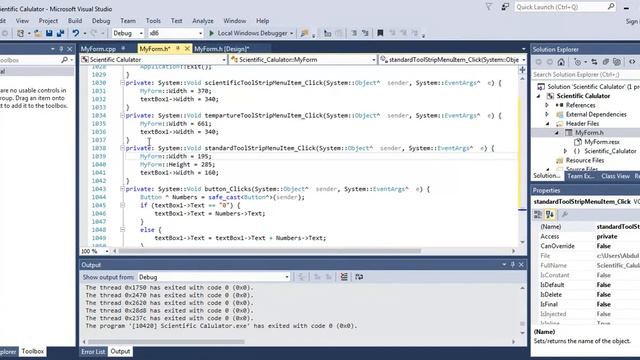This screenshot has width=640, height=360.
Task: Click the Quick Launch search box
Action: pos(565,7)
